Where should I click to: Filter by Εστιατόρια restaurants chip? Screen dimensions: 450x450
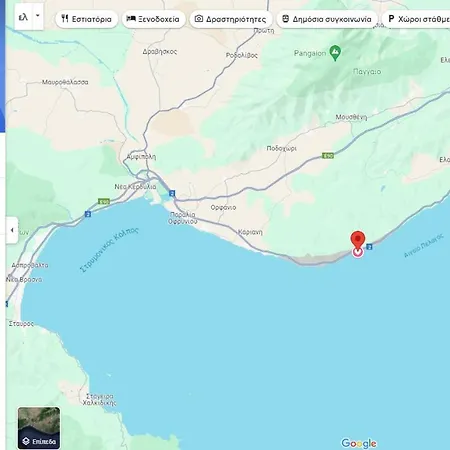(x=86, y=19)
